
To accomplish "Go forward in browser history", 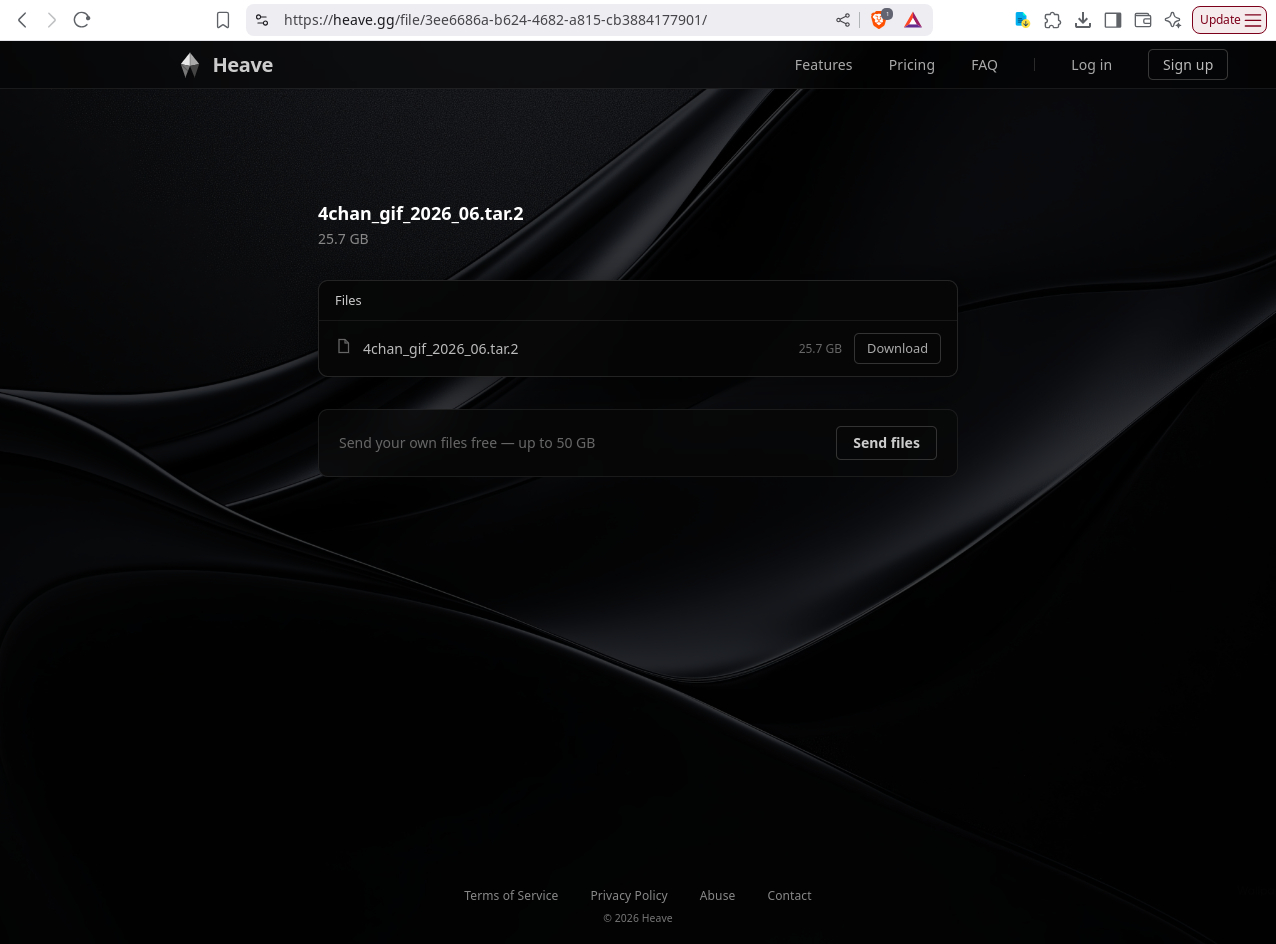I will click(52, 20).
